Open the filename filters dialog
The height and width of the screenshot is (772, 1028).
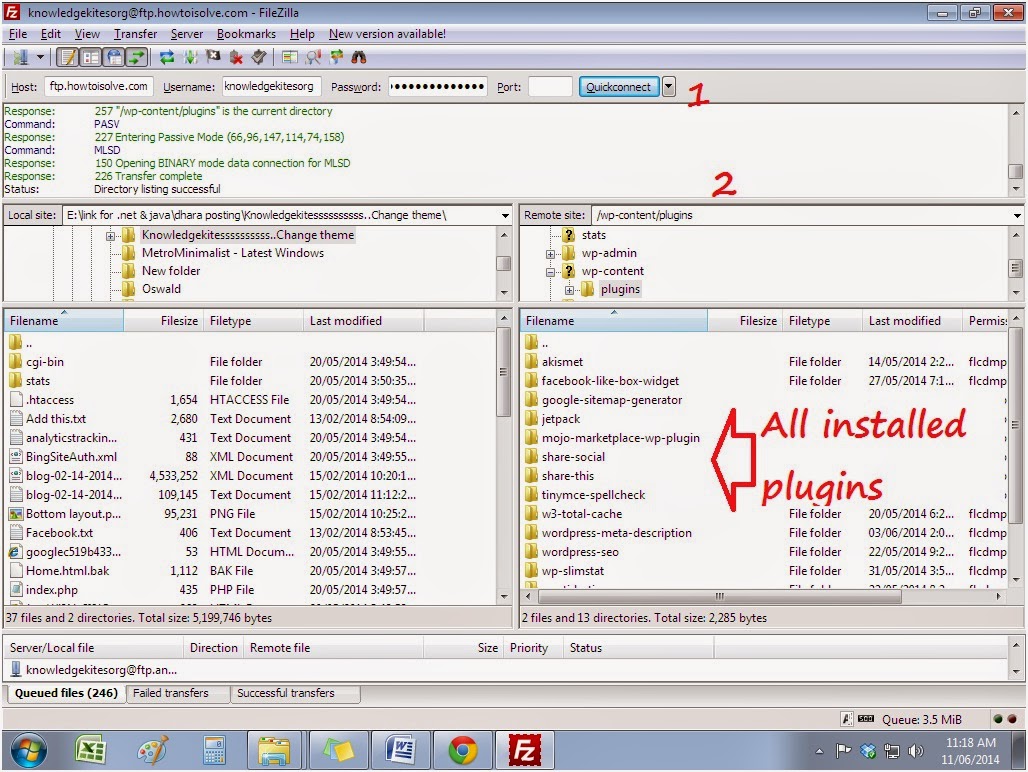point(315,55)
